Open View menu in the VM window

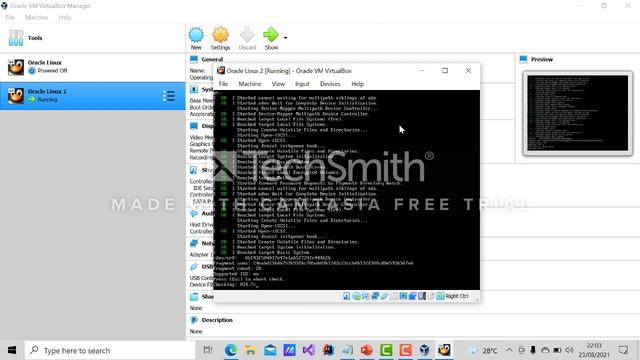click(x=278, y=84)
